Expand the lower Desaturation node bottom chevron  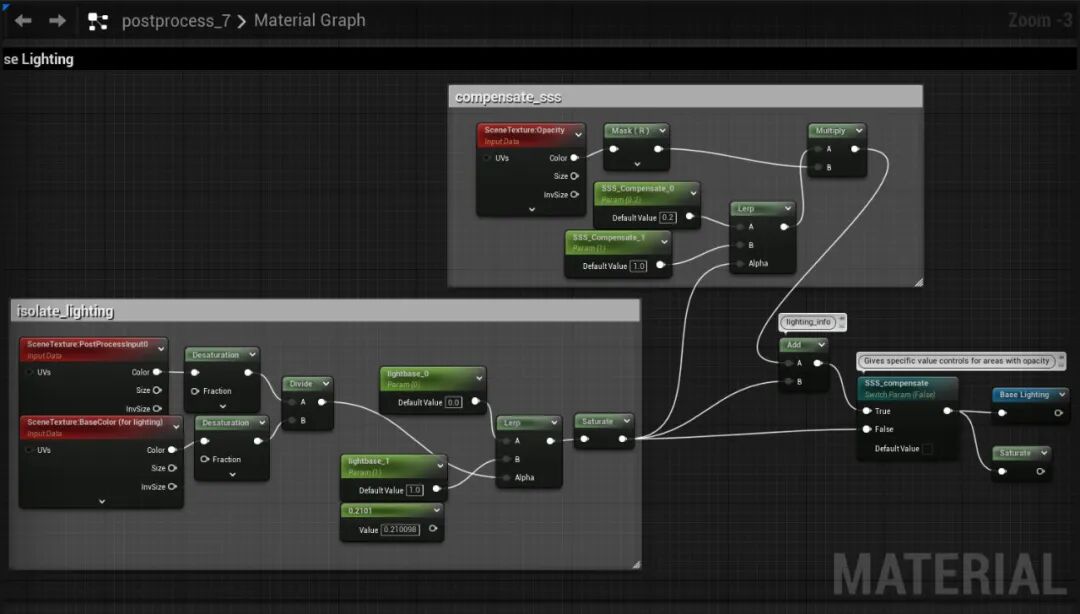pos(232,475)
